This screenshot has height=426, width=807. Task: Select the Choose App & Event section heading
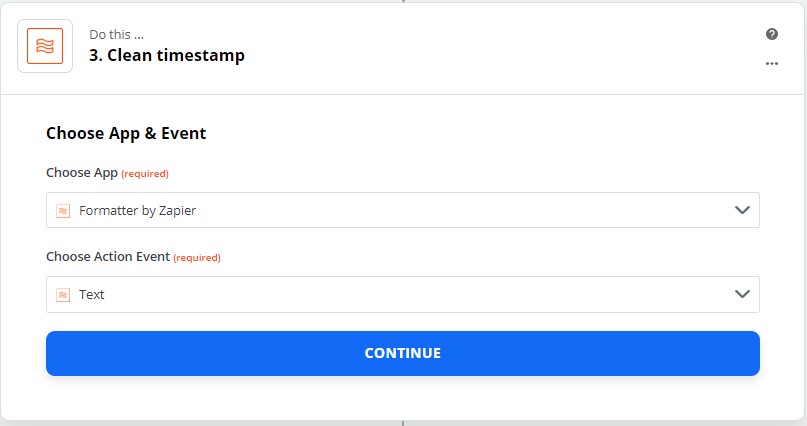[126, 133]
